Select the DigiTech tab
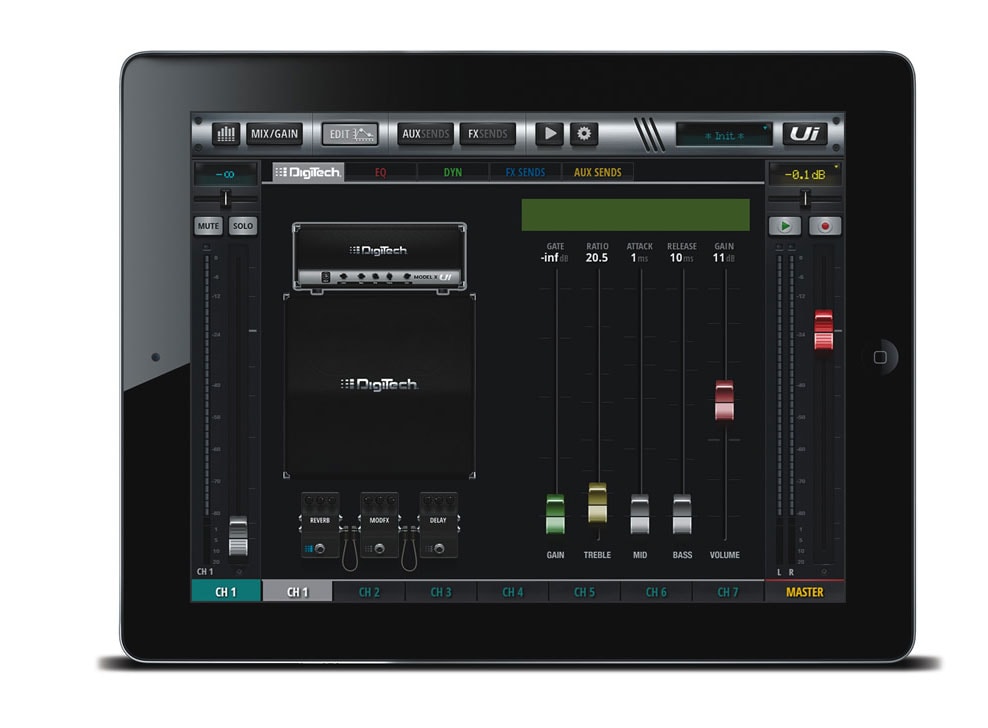Screen dimensions: 988x728 tap(308, 172)
